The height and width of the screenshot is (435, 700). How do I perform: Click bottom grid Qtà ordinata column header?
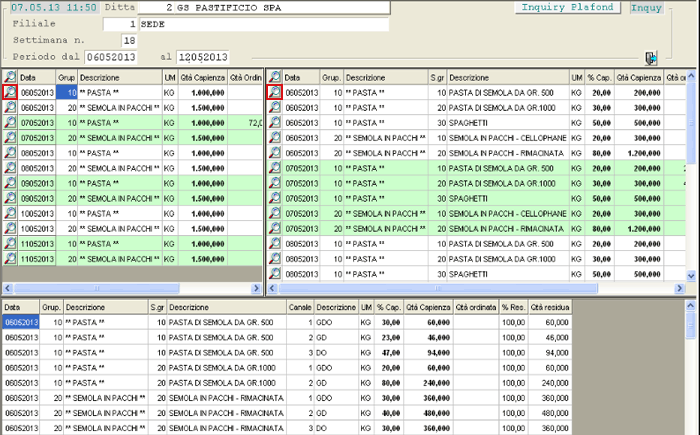coord(476,307)
